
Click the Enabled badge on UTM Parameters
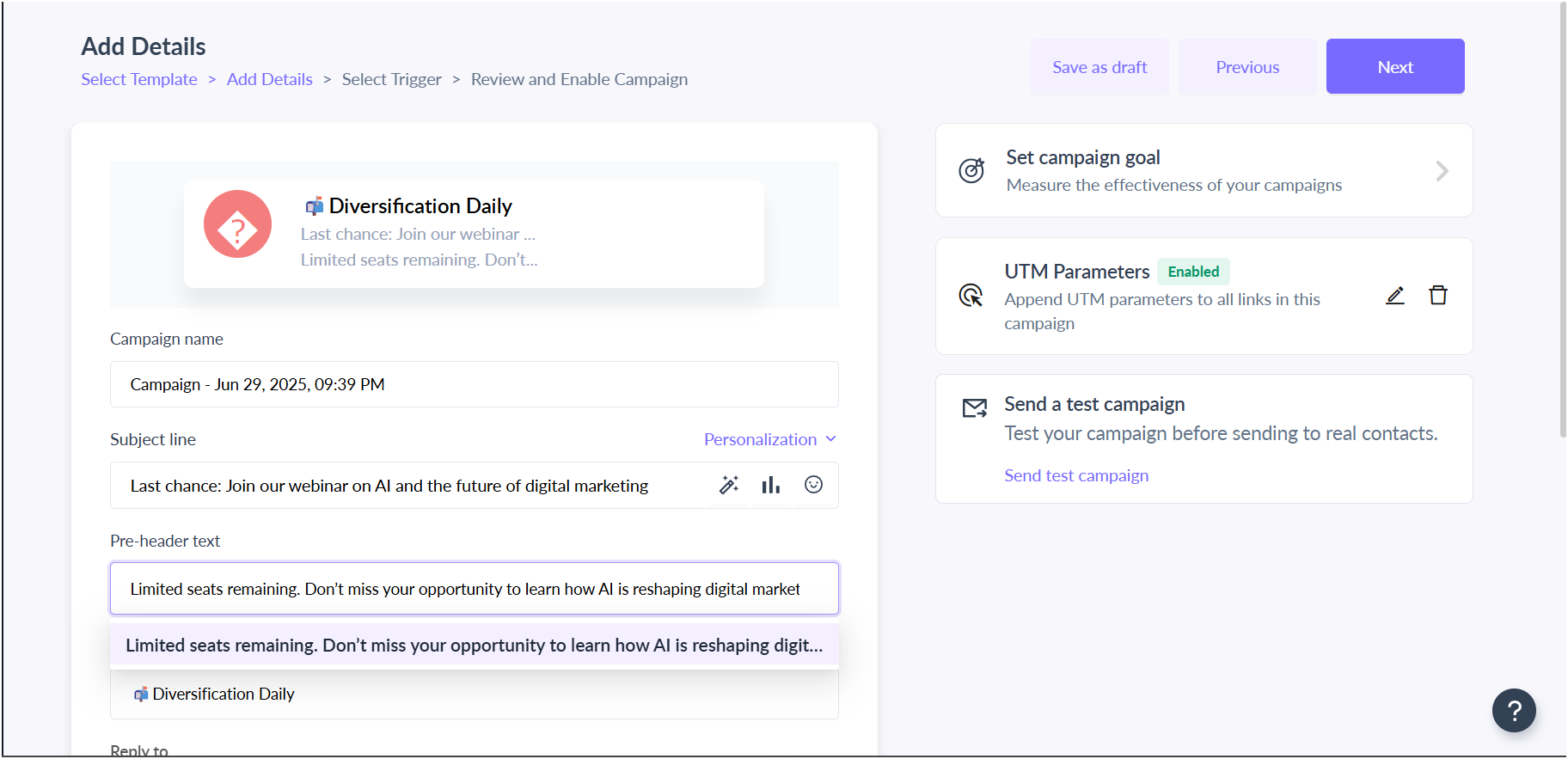(1193, 272)
